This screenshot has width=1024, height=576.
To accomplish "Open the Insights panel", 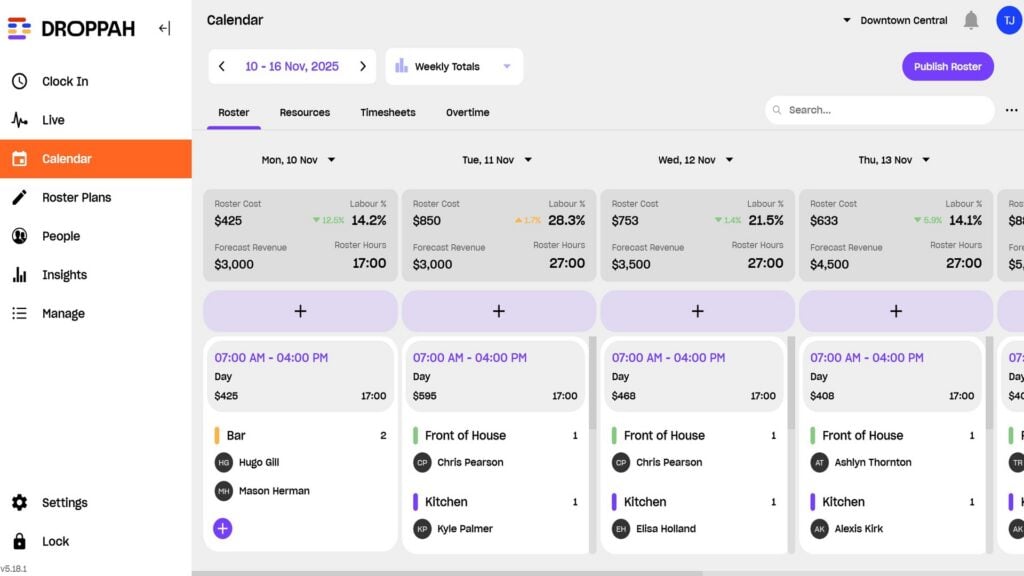I will 63,274.
